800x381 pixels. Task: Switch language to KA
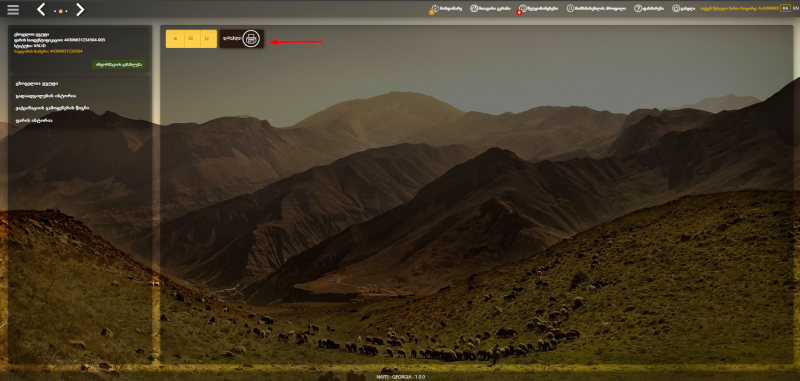[x=785, y=8]
